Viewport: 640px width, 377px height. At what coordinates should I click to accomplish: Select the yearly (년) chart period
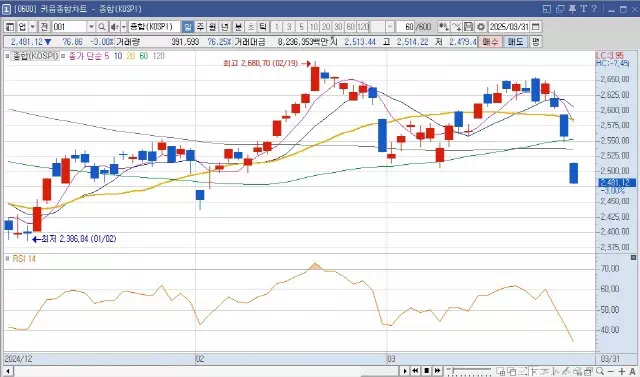(x=225, y=27)
